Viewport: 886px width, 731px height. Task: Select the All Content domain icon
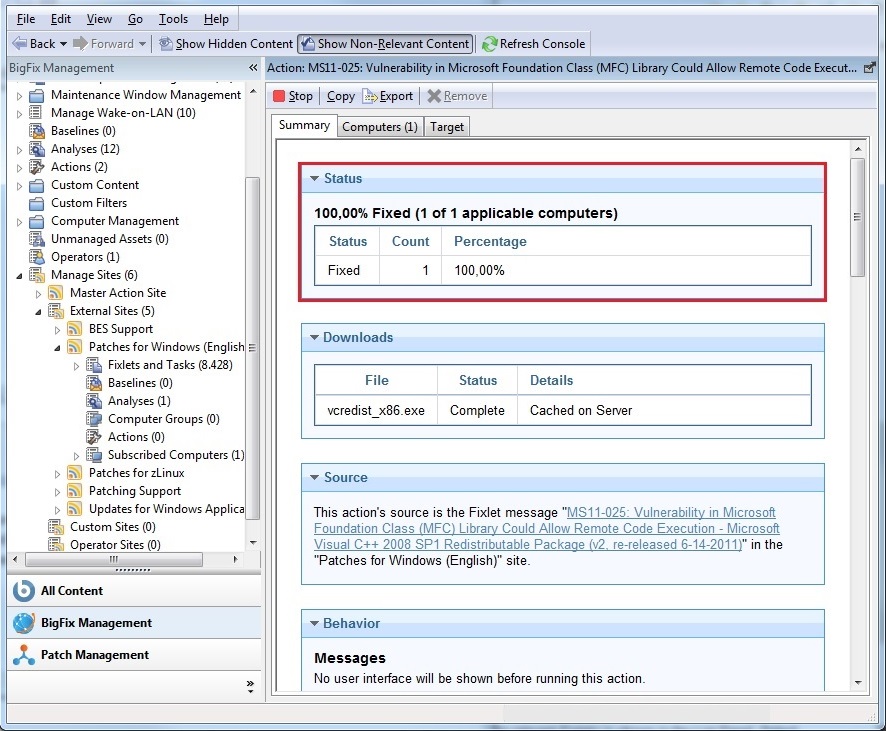[23, 591]
